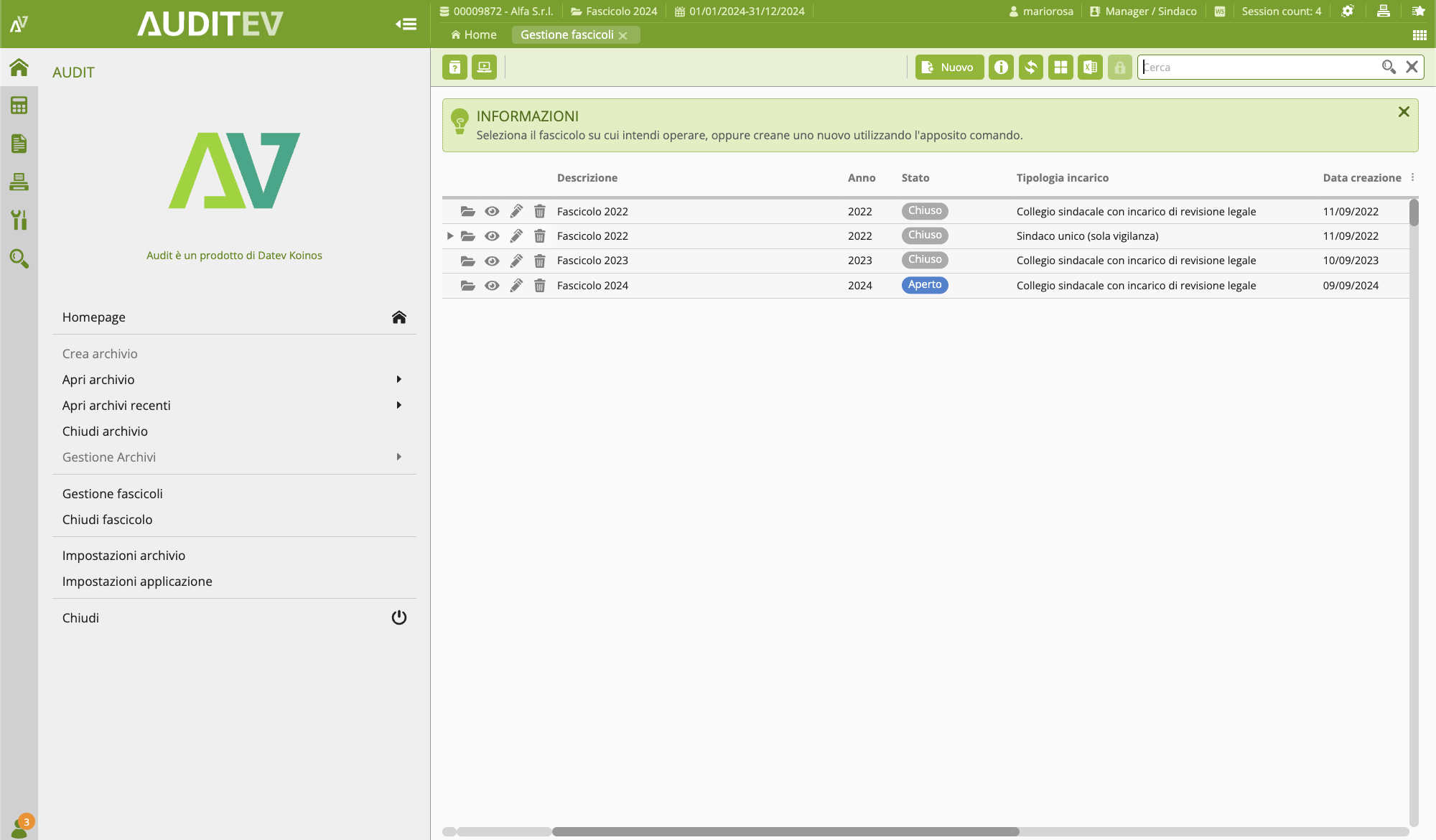This screenshot has height=840, width=1436.
Task: Click the lock toolbar button
Action: 1119,67
